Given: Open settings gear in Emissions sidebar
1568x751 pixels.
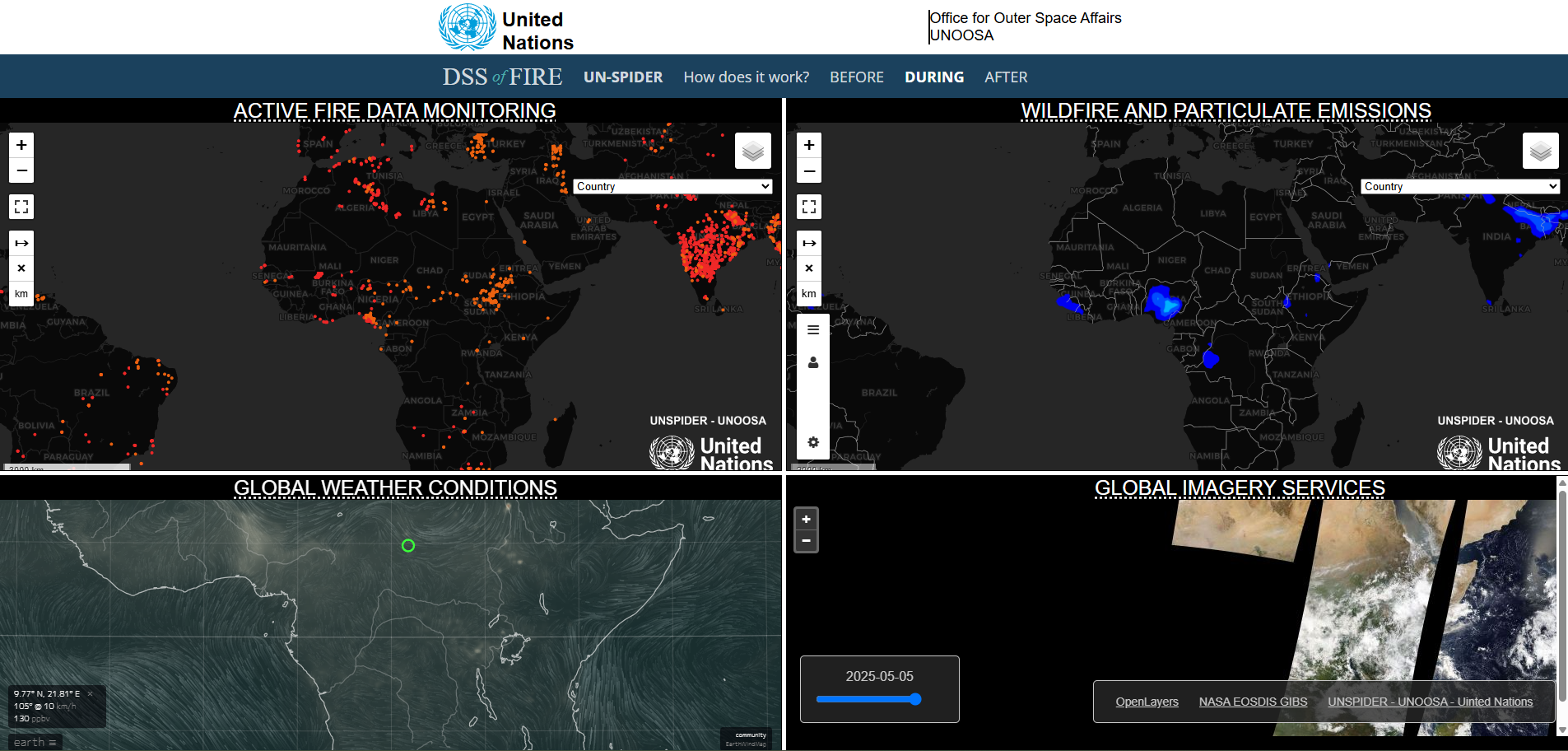Looking at the screenshot, I should [x=813, y=442].
